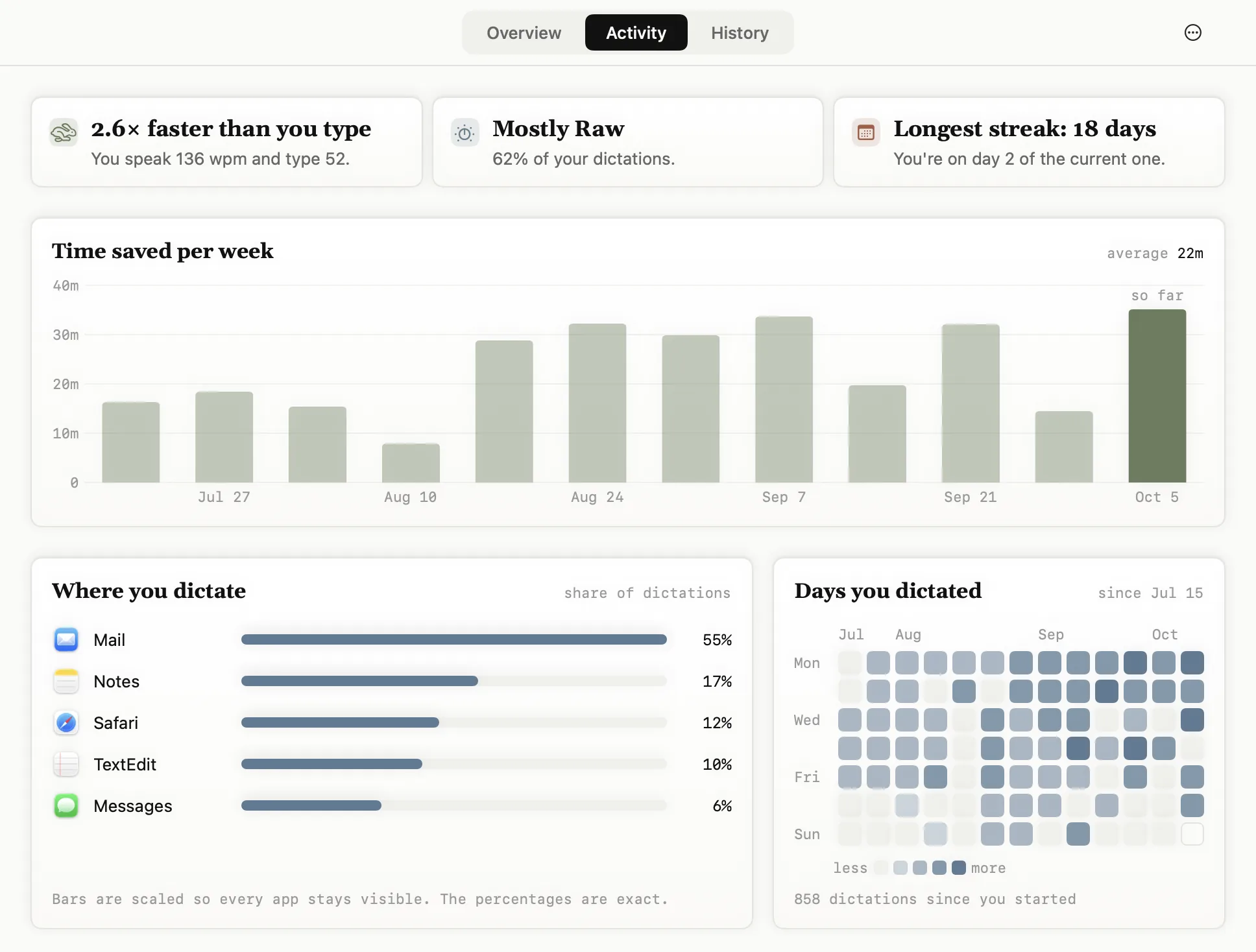The image size is (1256, 952).
Task: Select the bar above Sep 21 label
Action: [971, 403]
